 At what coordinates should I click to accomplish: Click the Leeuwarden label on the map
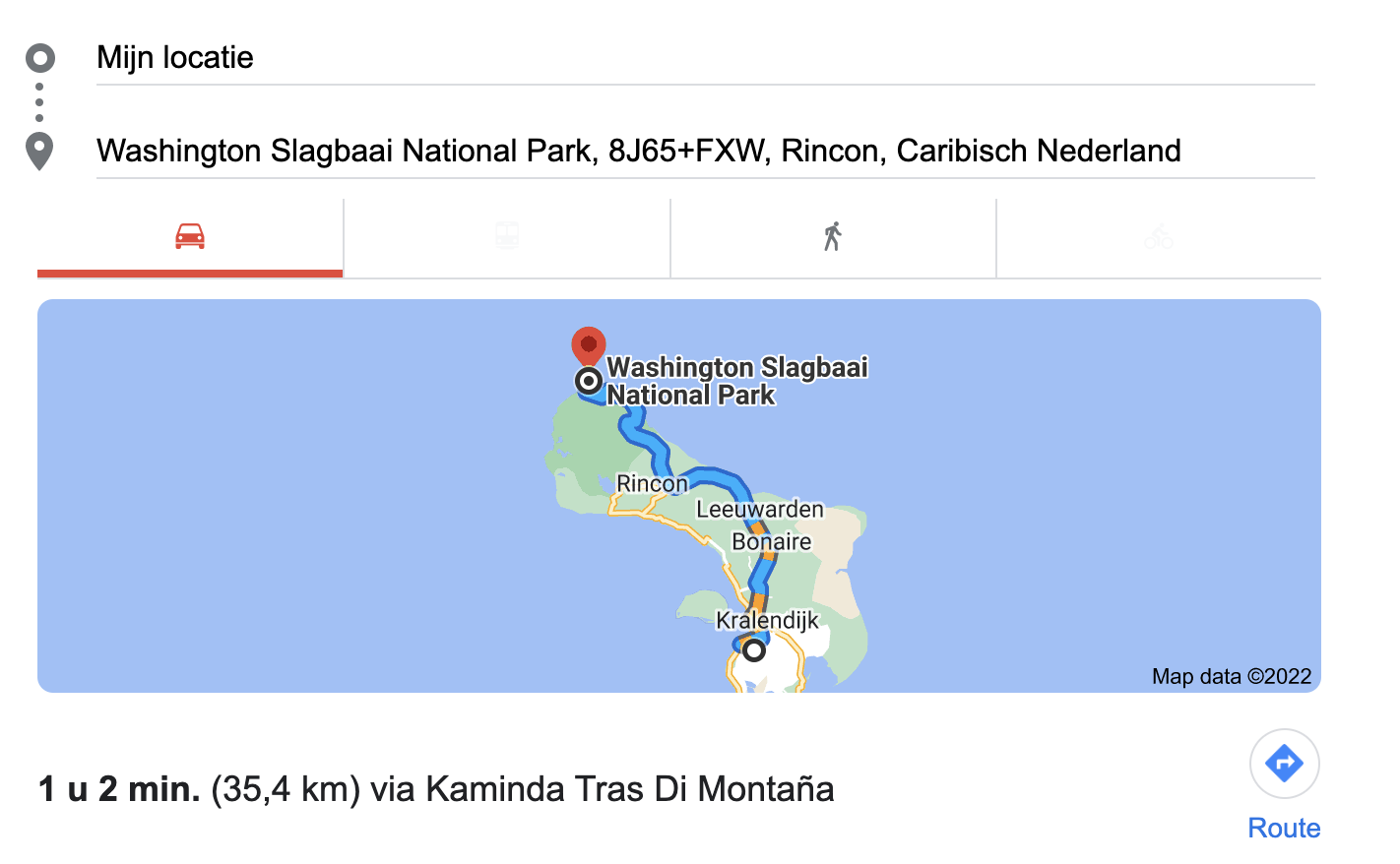pos(759,510)
